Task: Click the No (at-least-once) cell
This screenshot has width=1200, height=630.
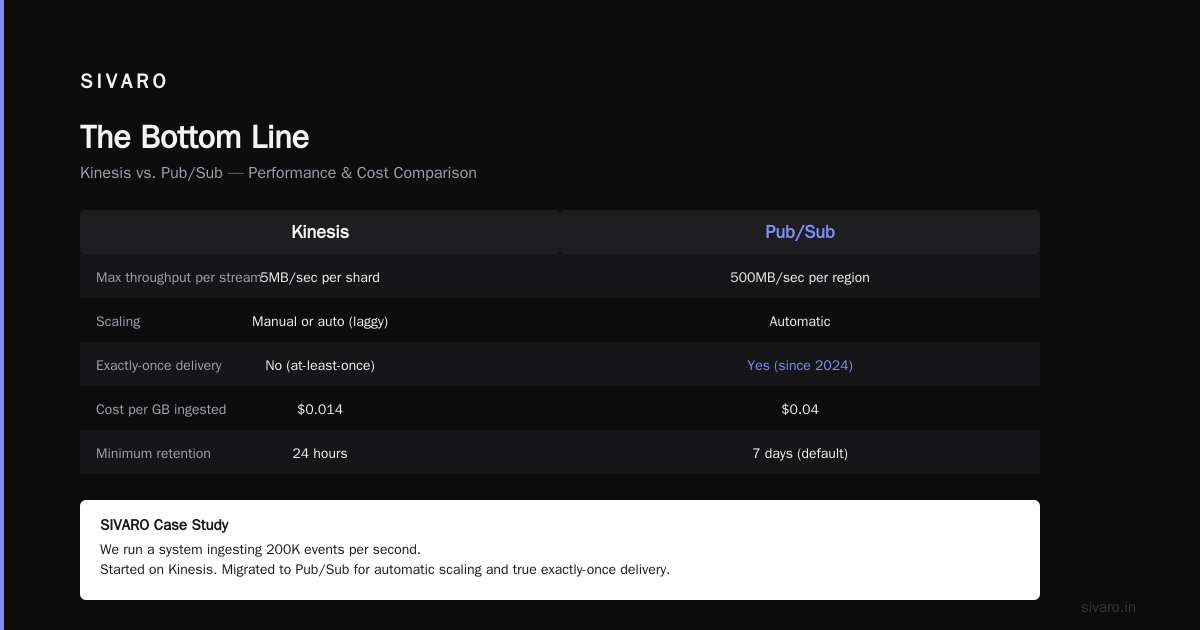Action: [320, 365]
